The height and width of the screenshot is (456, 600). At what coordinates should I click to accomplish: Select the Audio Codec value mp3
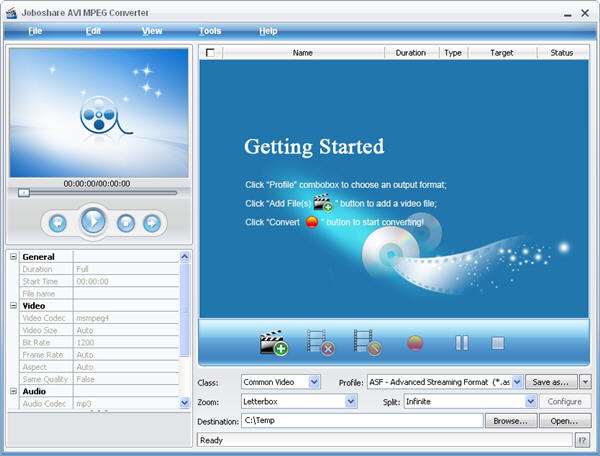[x=84, y=404]
